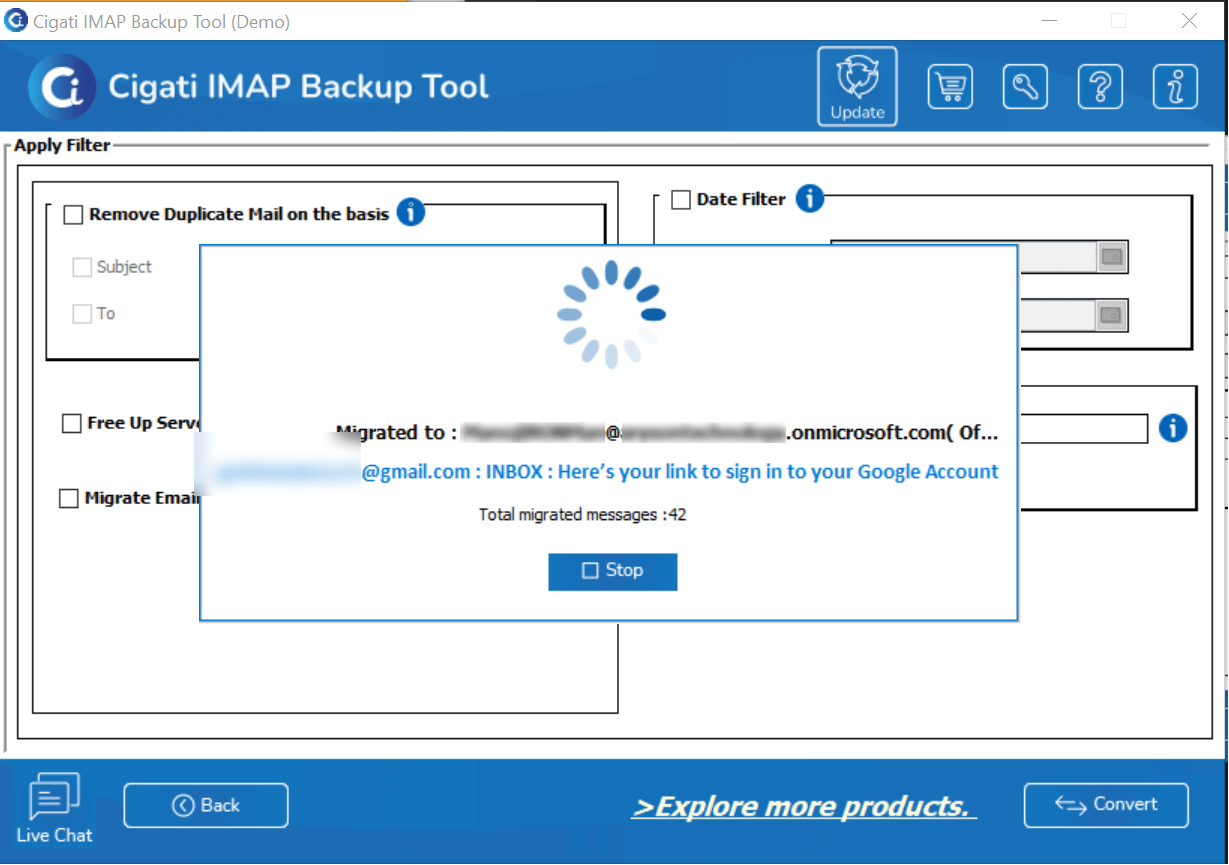Open the shopping cart purchase icon

(x=950, y=87)
